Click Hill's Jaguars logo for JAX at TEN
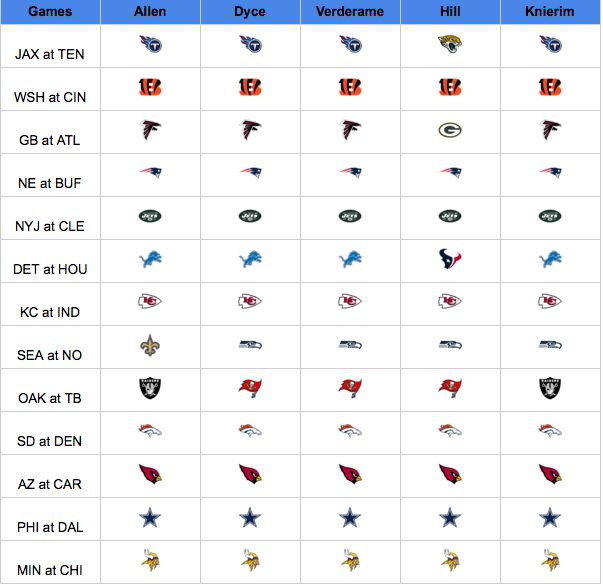Image resolution: width=603 pixels, height=584 pixels. [450, 44]
